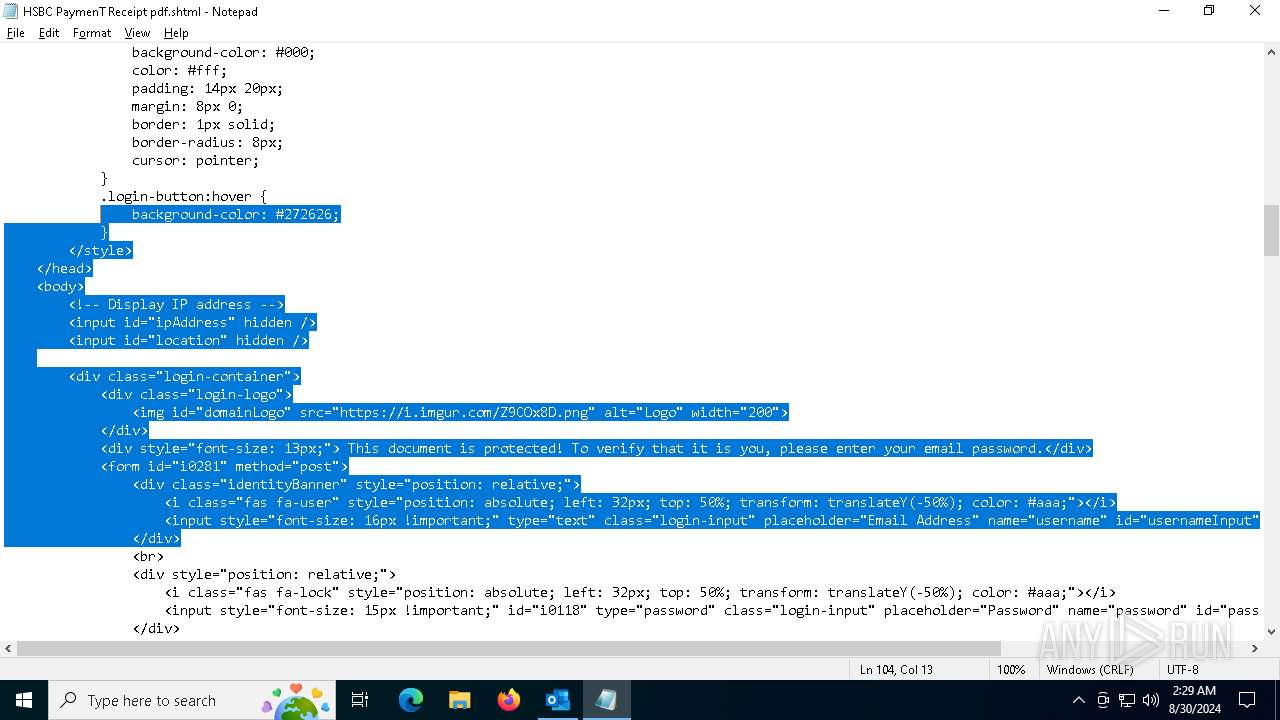
Task: Click the '<br>' tag line
Action: [x=148, y=556]
